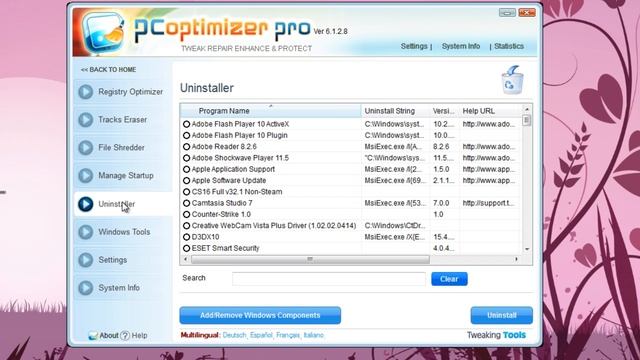Click the list's scroll up arrow
640x360 pixels.
527,109
